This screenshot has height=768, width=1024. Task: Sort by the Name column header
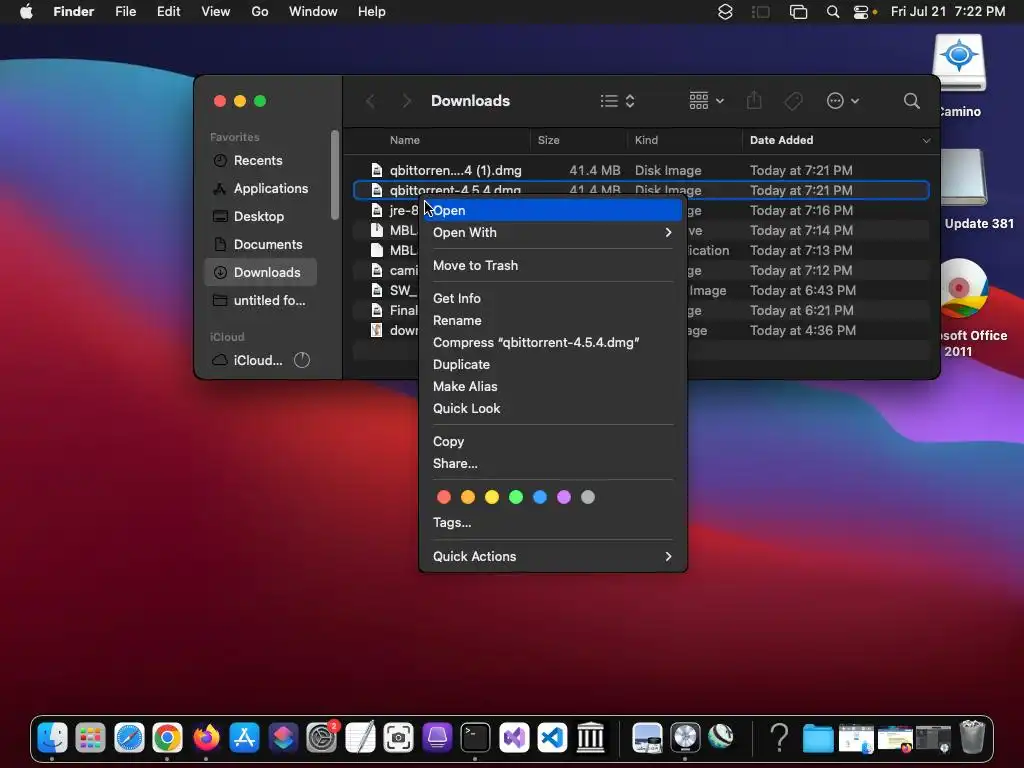click(x=405, y=140)
